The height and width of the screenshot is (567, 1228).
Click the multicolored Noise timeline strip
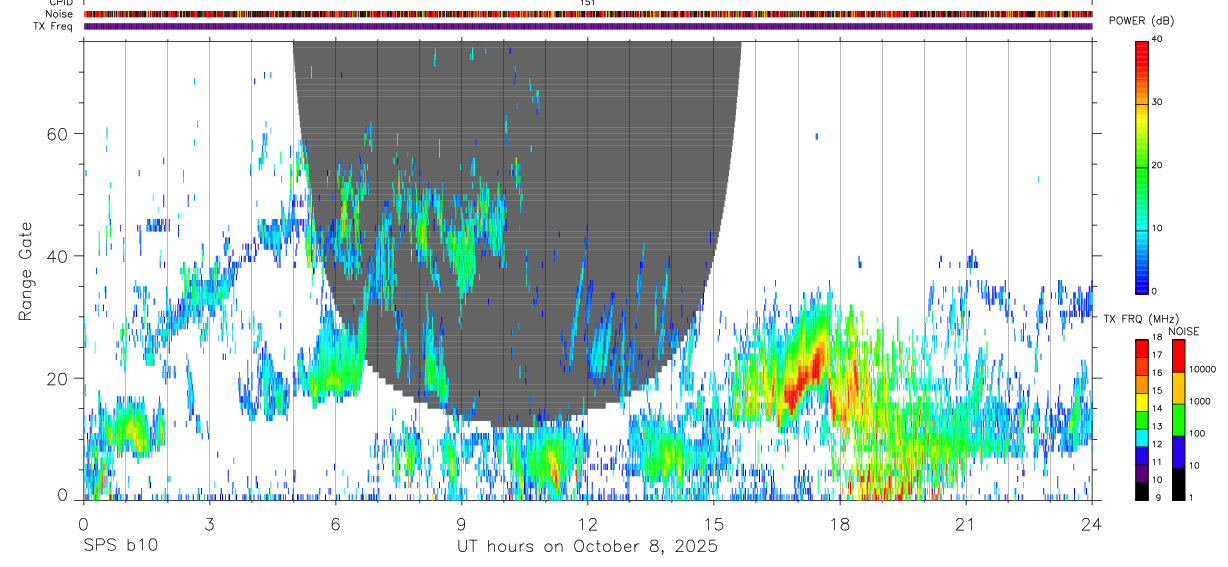point(588,14)
